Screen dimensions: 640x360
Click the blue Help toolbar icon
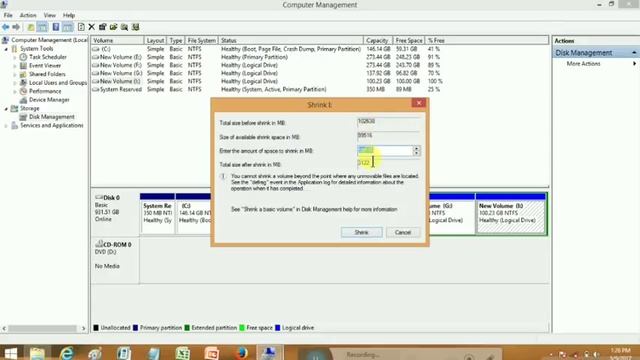[56, 27]
